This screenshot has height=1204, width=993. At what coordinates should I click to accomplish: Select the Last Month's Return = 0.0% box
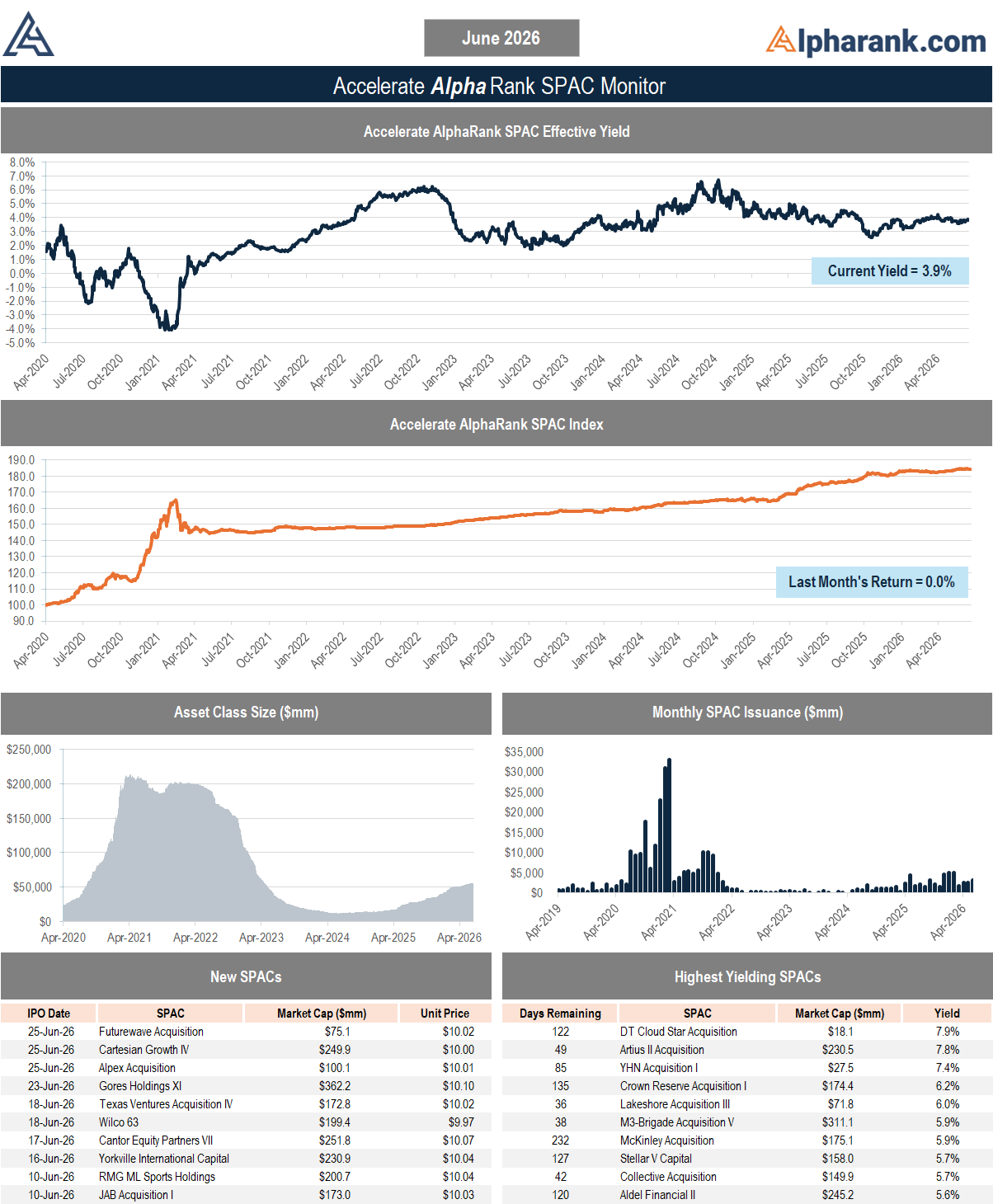872,581
